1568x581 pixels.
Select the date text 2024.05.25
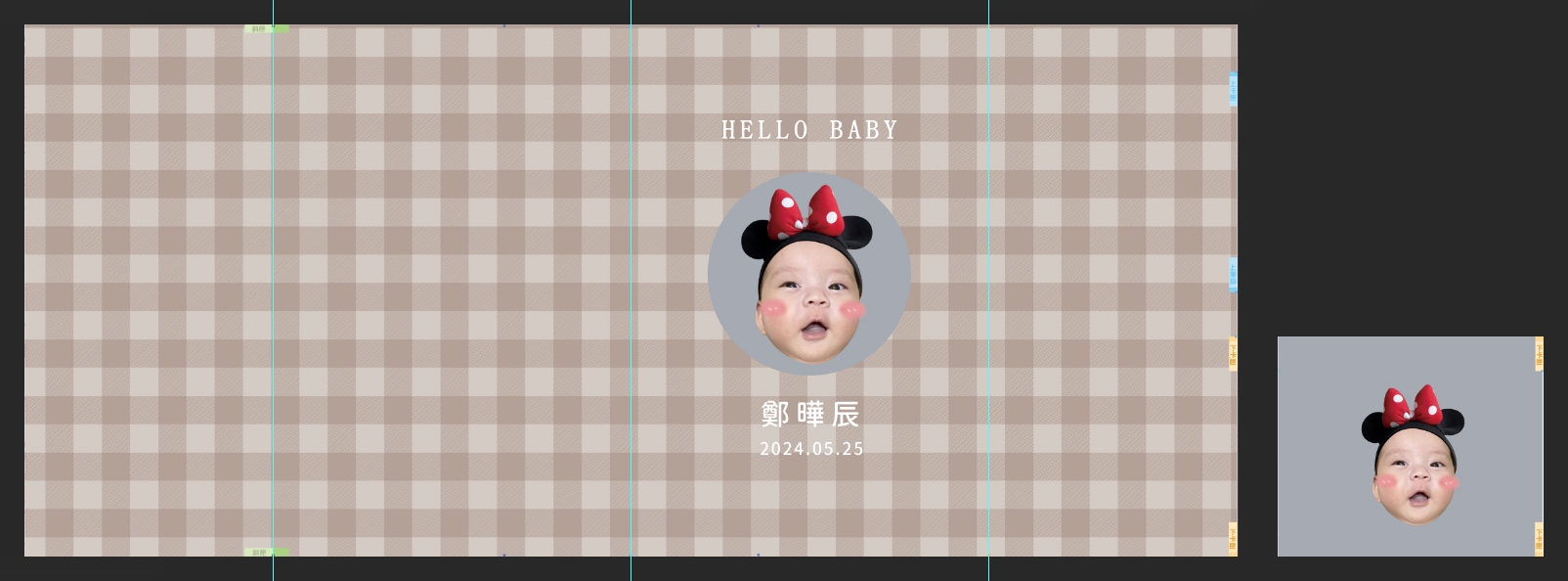coord(811,449)
